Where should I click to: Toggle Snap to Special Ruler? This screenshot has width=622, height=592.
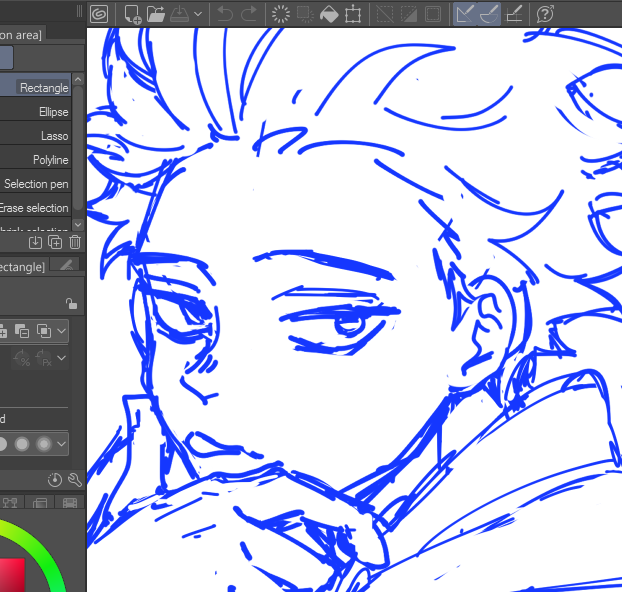pos(489,14)
